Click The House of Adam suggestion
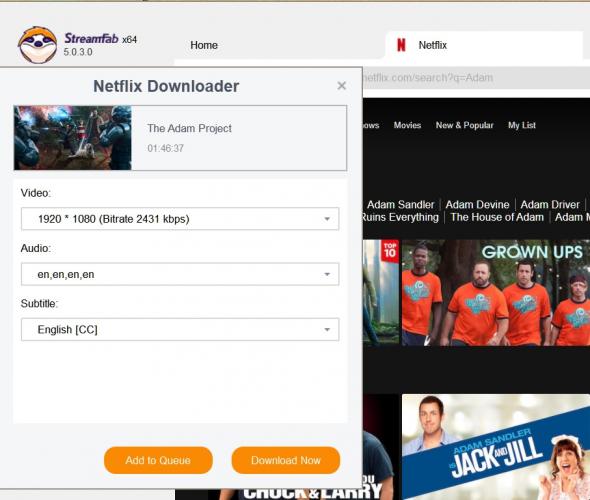The height and width of the screenshot is (500, 590). 497,217
